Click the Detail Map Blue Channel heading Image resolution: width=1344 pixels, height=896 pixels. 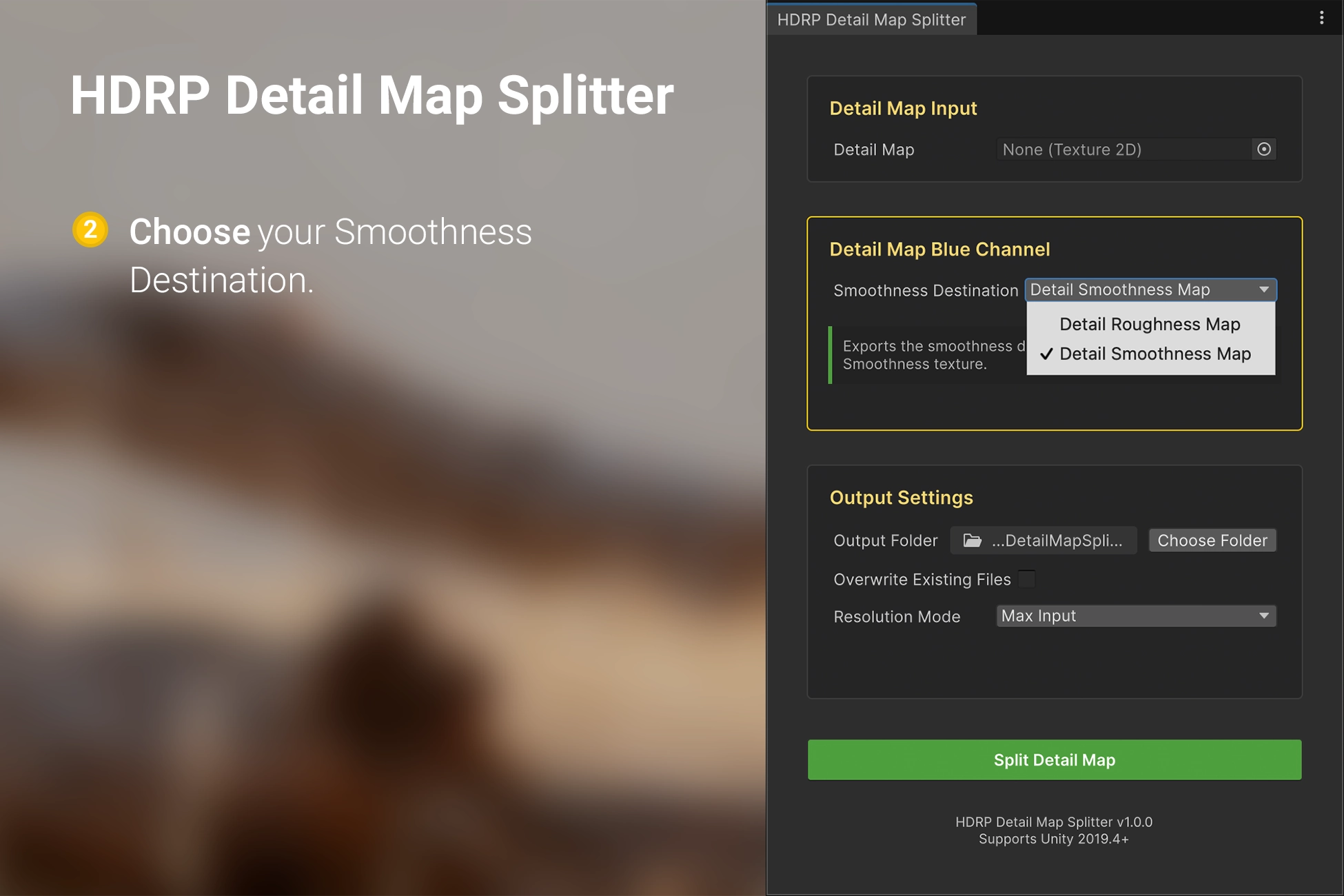tap(939, 250)
